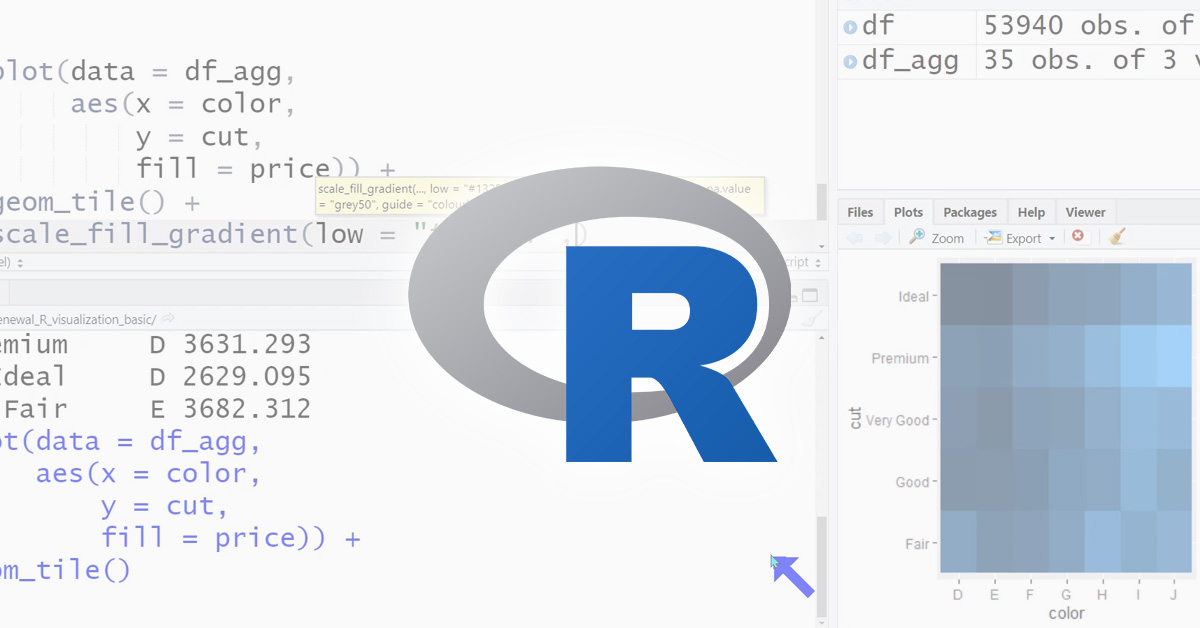Screen dimensions: 1200x628
Task: Click the 'Very Good' y-axis label on plot
Action: (898, 421)
